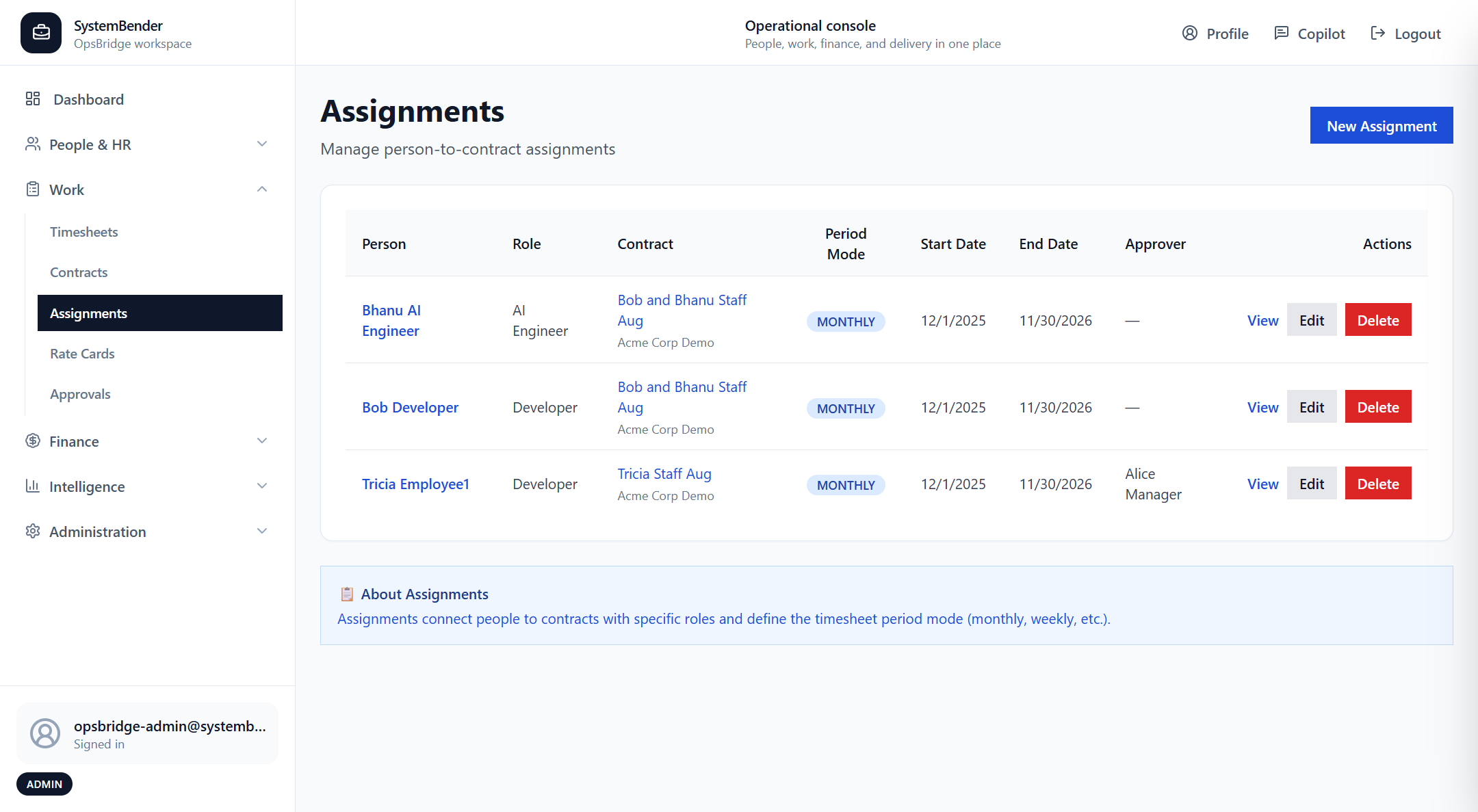Expand the Finance section chevron
1478x812 pixels.
pyautogui.click(x=262, y=441)
